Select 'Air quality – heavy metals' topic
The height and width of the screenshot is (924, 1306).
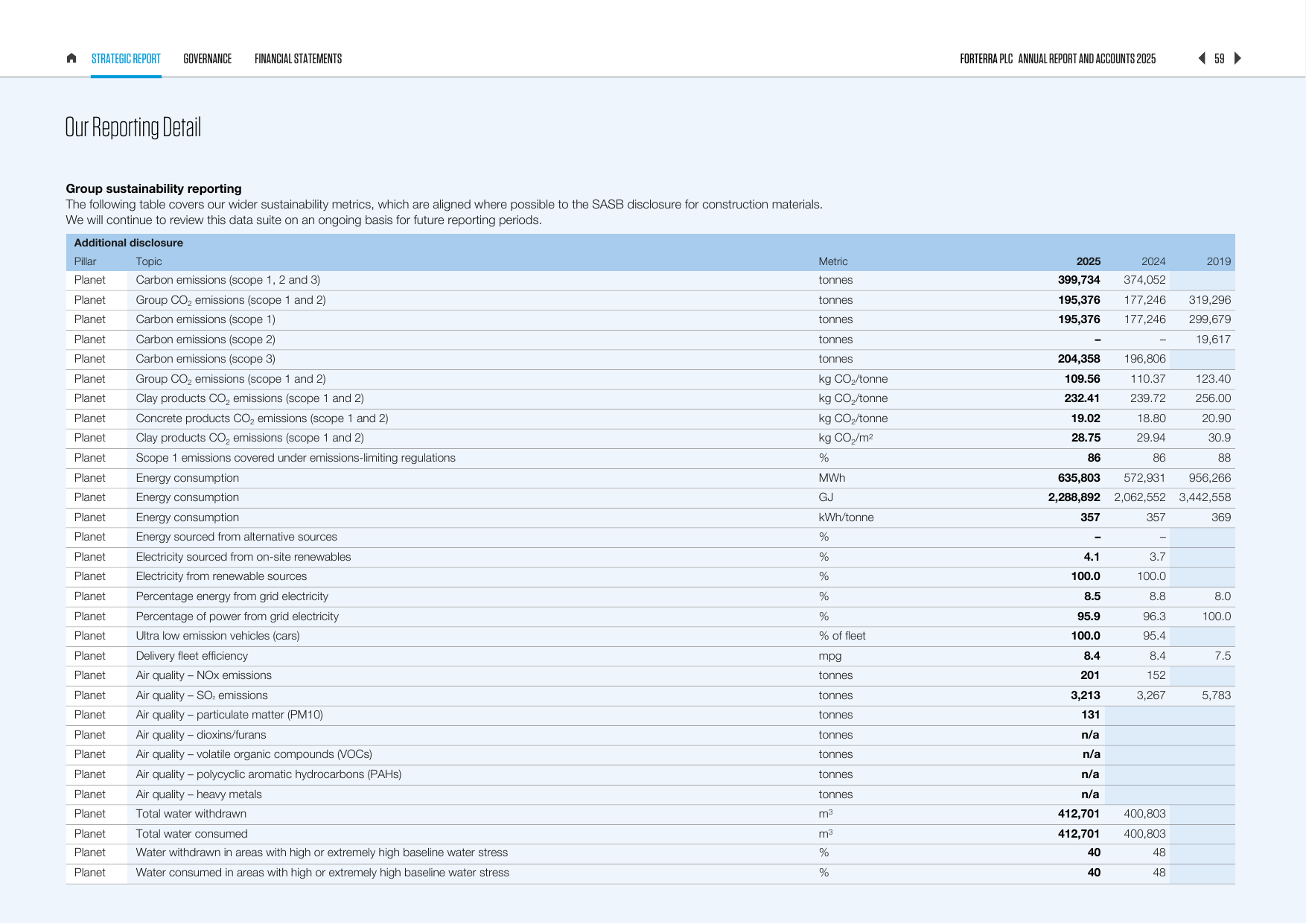[x=199, y=794]
